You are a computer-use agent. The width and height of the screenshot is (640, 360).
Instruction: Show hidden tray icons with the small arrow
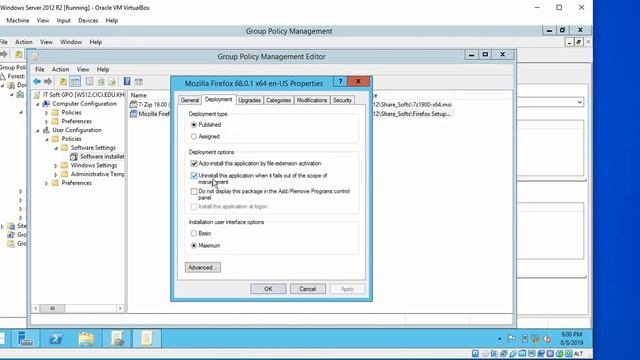(x=500, y=339)
